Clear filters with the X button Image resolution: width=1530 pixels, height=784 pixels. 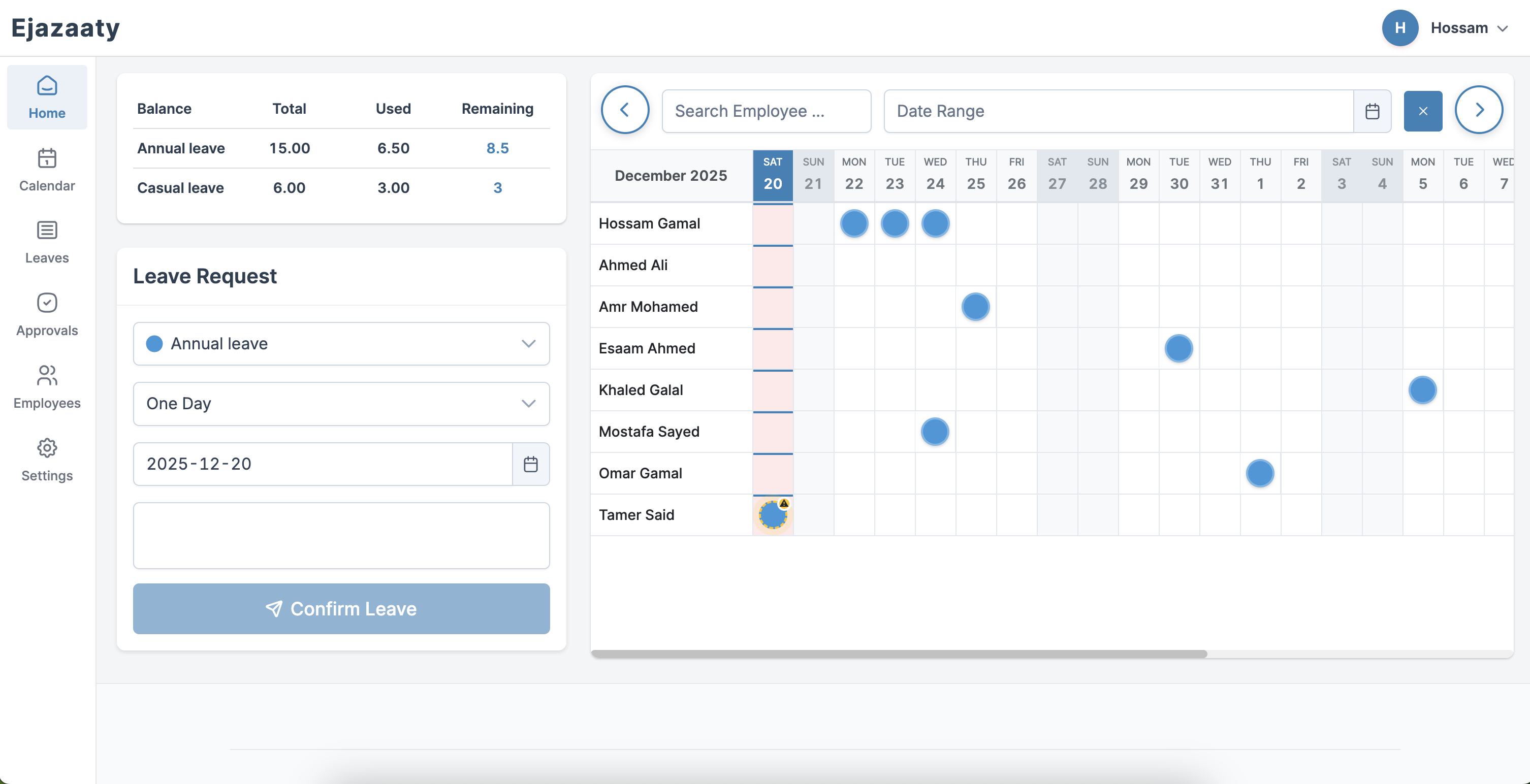click(1423, 111)
